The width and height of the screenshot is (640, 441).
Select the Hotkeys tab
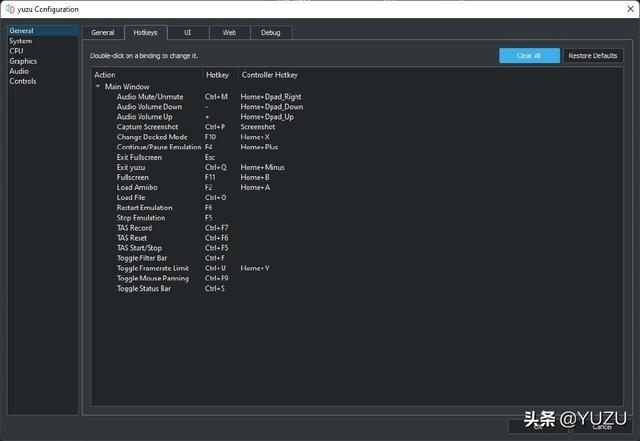click(145, 33)
